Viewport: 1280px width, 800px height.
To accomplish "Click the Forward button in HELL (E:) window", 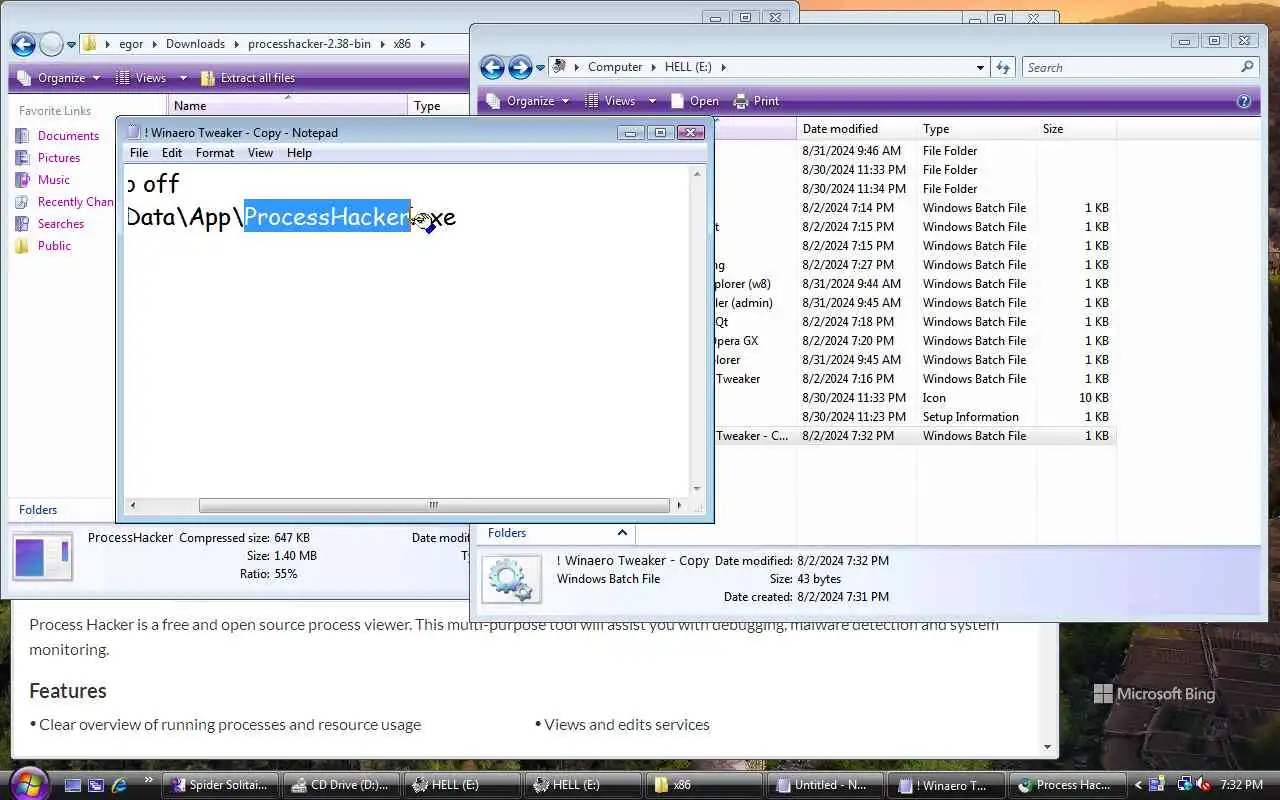I will click(x=520, y=67).
